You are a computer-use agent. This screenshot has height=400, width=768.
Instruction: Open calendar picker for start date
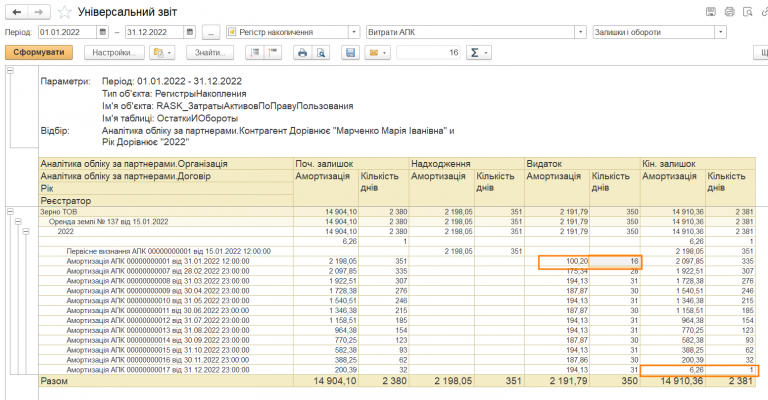(104, 32)
